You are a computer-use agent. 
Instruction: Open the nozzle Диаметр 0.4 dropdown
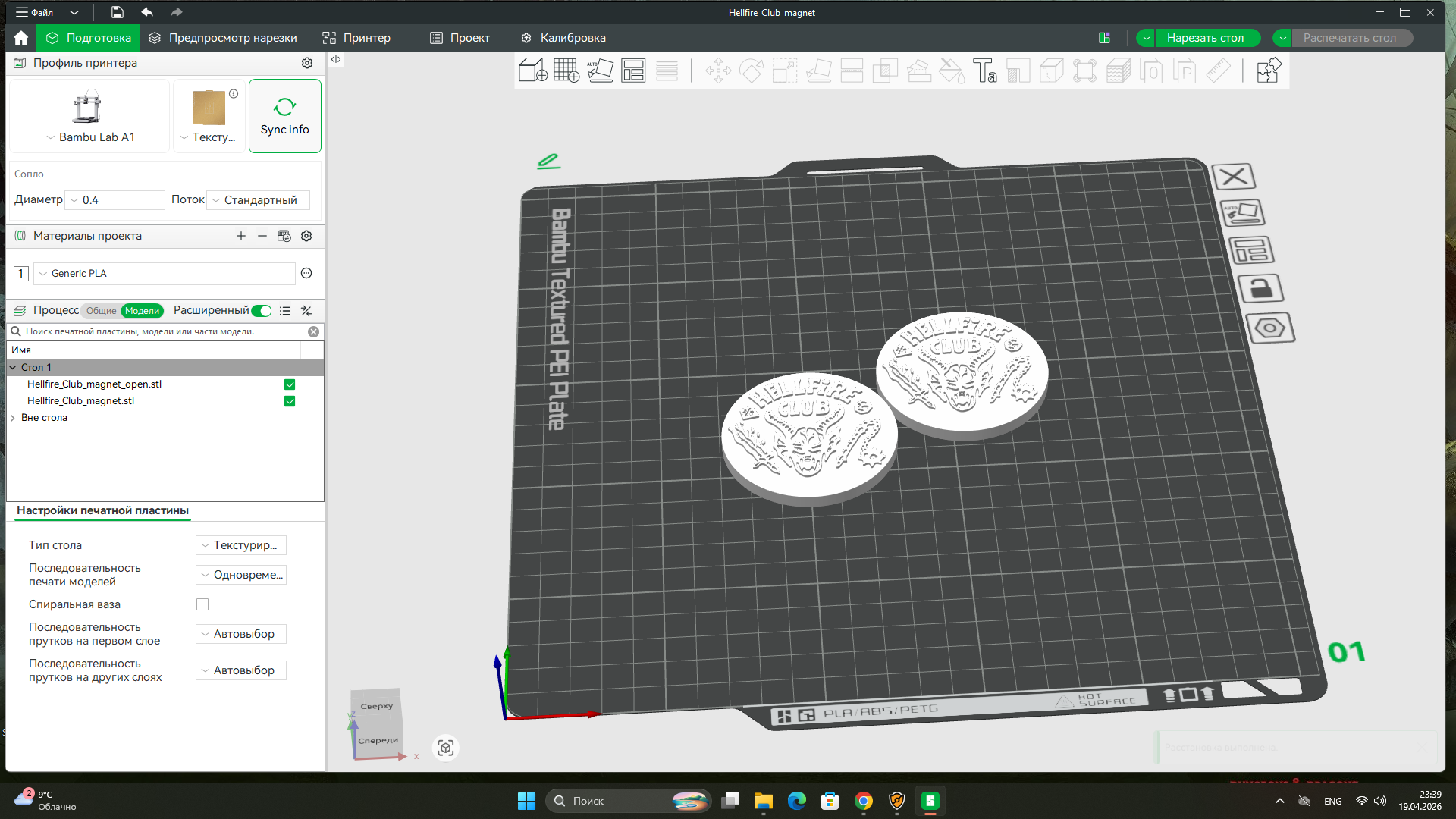pos(115,200)
